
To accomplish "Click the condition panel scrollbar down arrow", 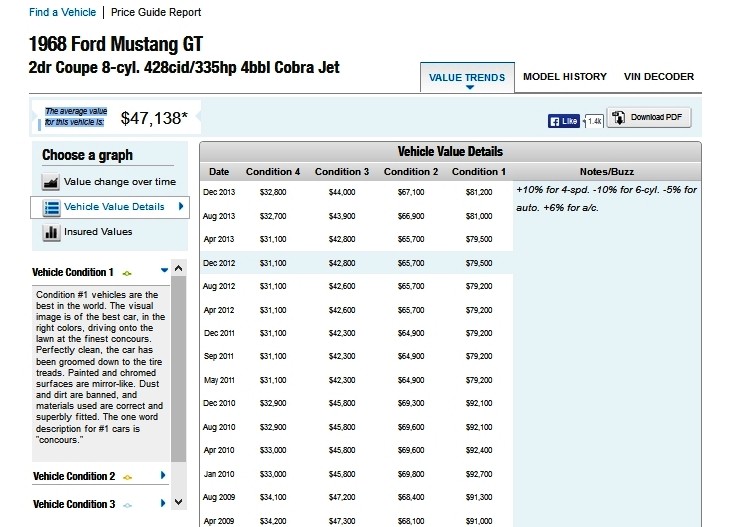I will coord(178,502).
